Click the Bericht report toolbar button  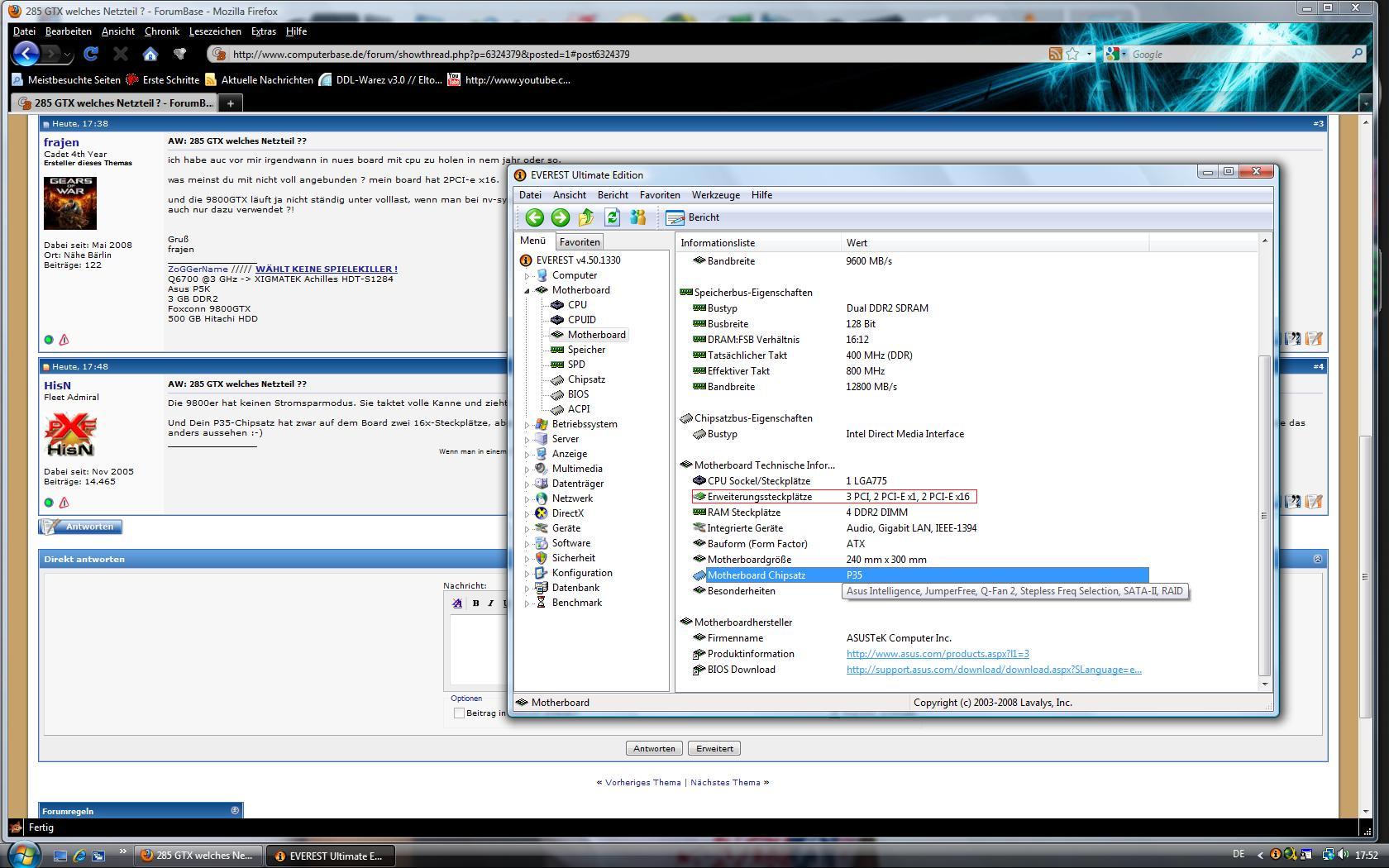(x=693, y=217)
